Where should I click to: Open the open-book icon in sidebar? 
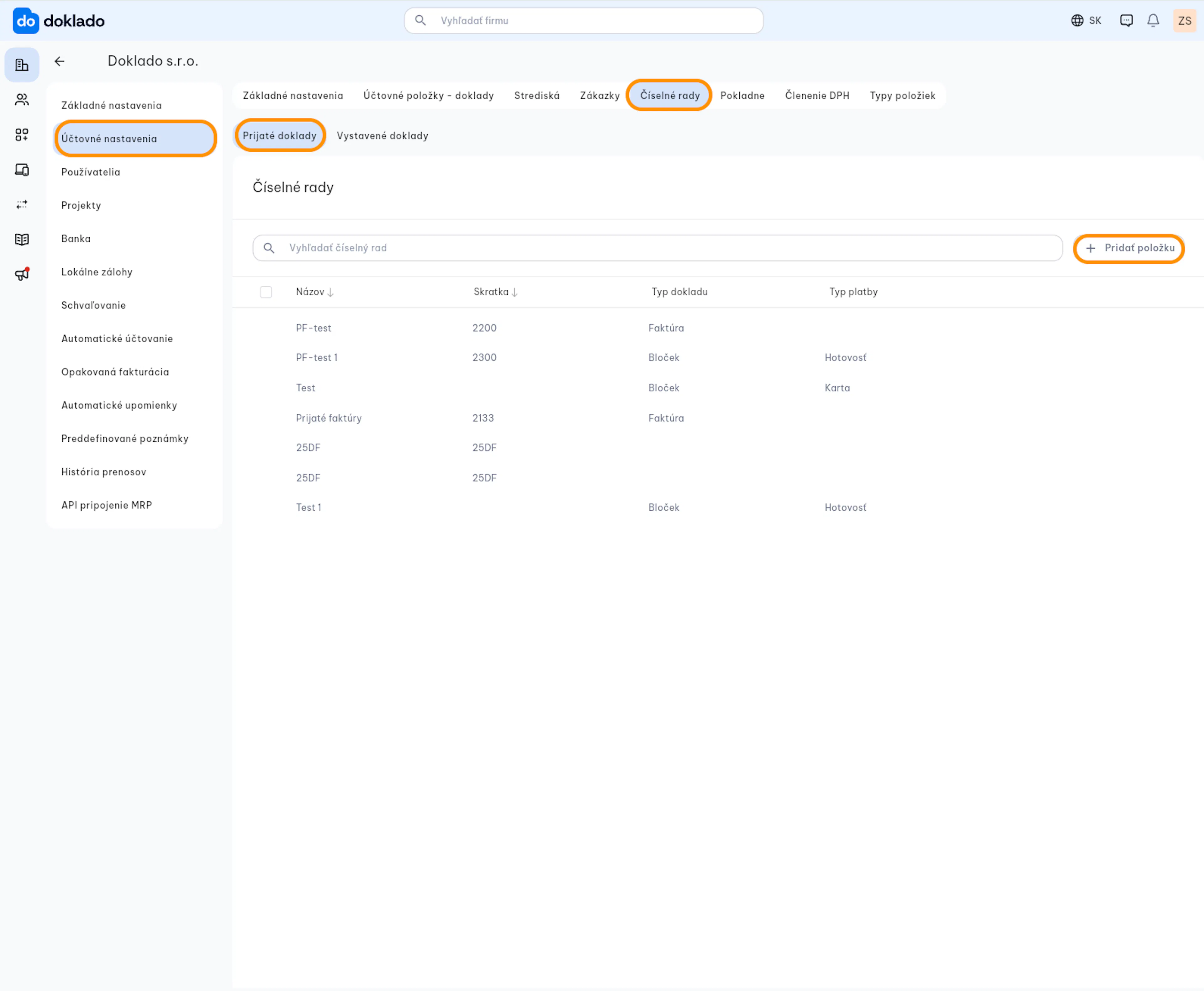pos(22,239)
